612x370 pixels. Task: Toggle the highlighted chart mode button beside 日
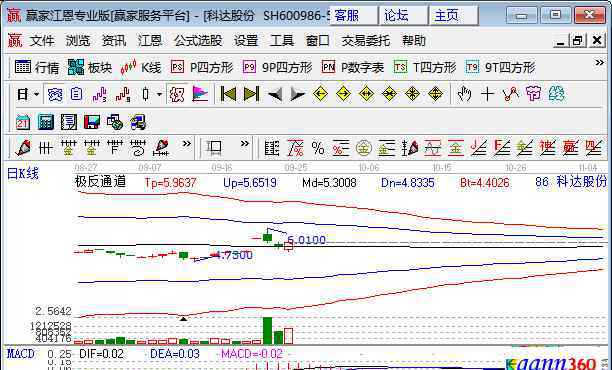[x=55, y=94]
